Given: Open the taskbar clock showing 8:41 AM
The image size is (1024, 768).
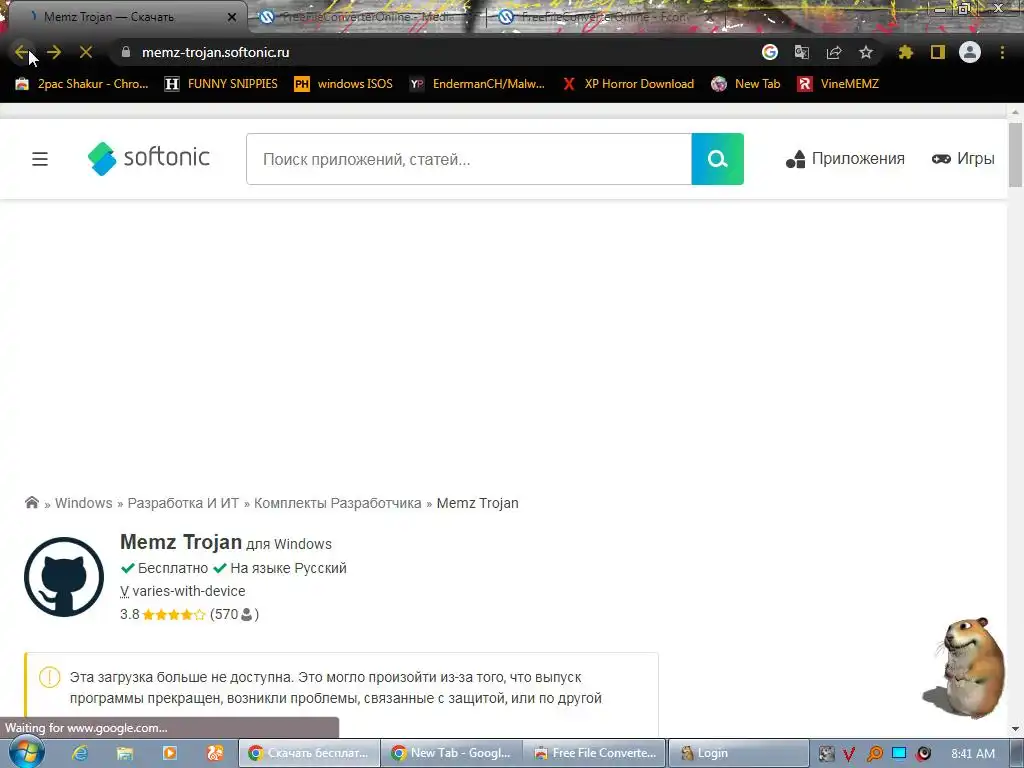Looking at the screenshot, I should point(973,754).
